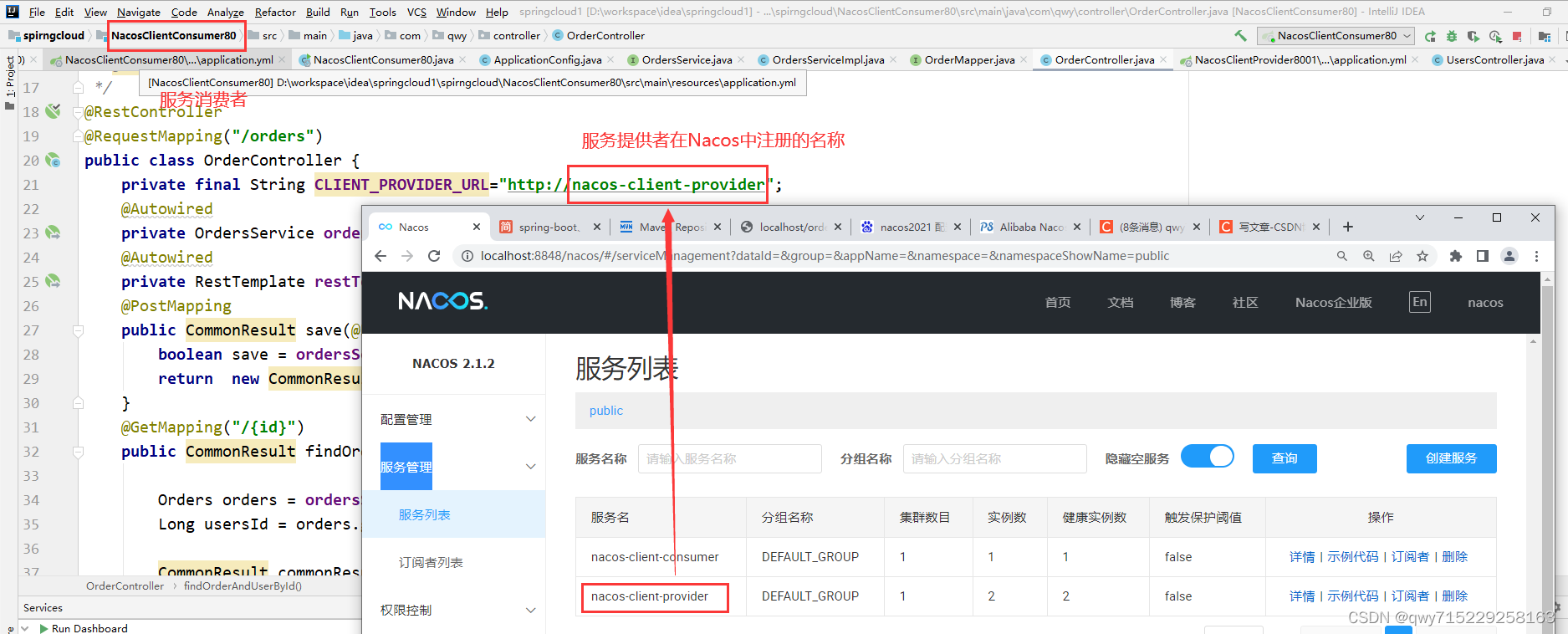Close the Nacos Chrome tab

(477, 227)
